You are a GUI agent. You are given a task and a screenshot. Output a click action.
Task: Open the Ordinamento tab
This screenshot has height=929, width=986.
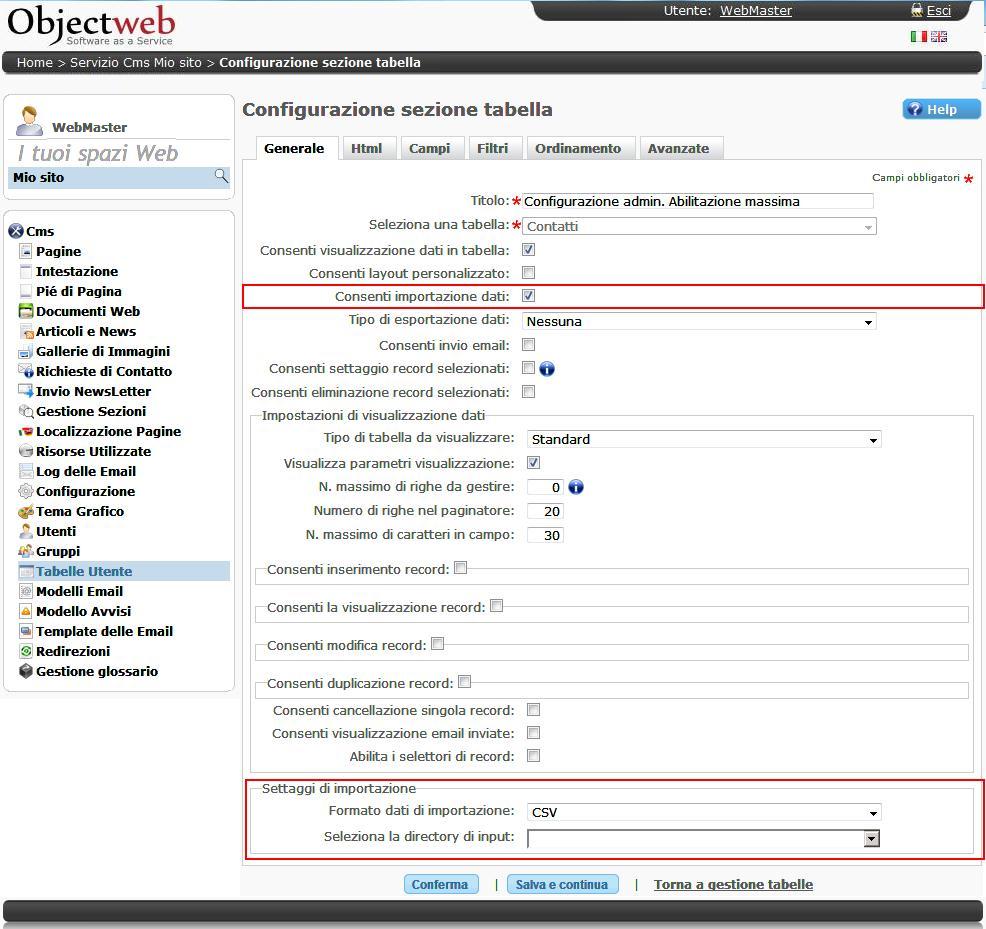coord(578,148)
